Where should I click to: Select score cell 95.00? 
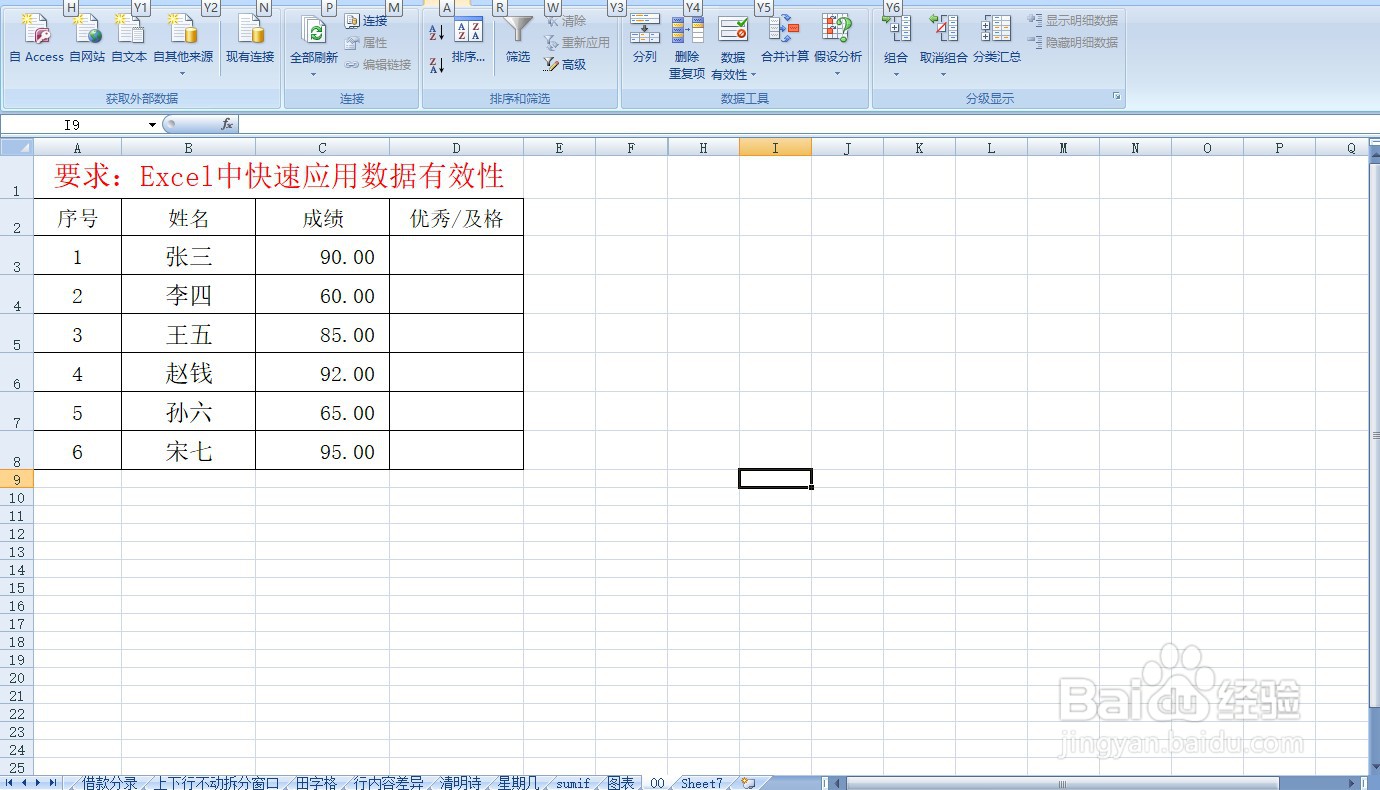[323, 451]
